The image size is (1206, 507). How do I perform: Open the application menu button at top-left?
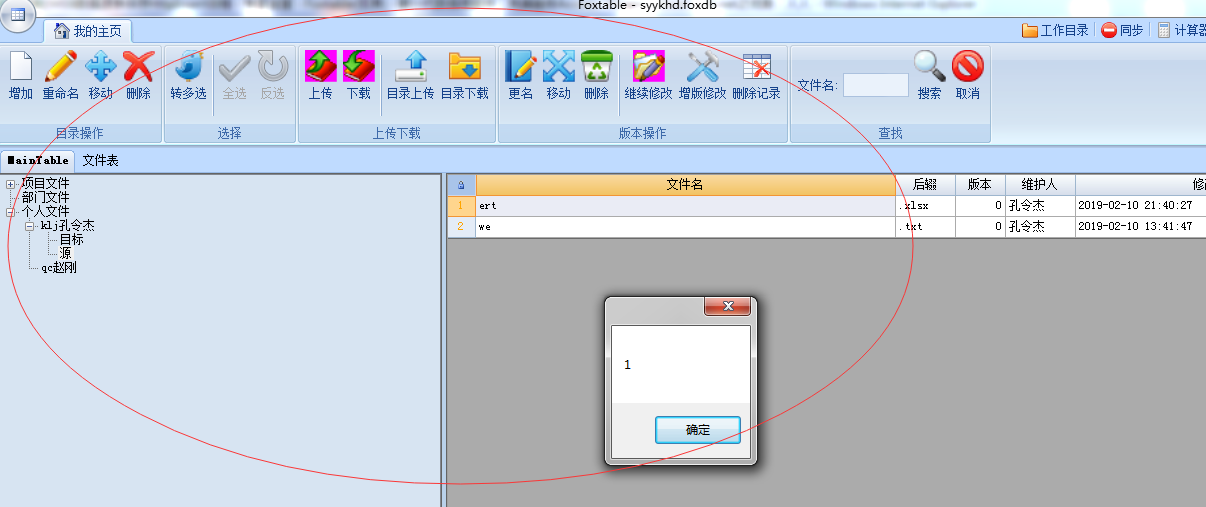click(17, 14)
